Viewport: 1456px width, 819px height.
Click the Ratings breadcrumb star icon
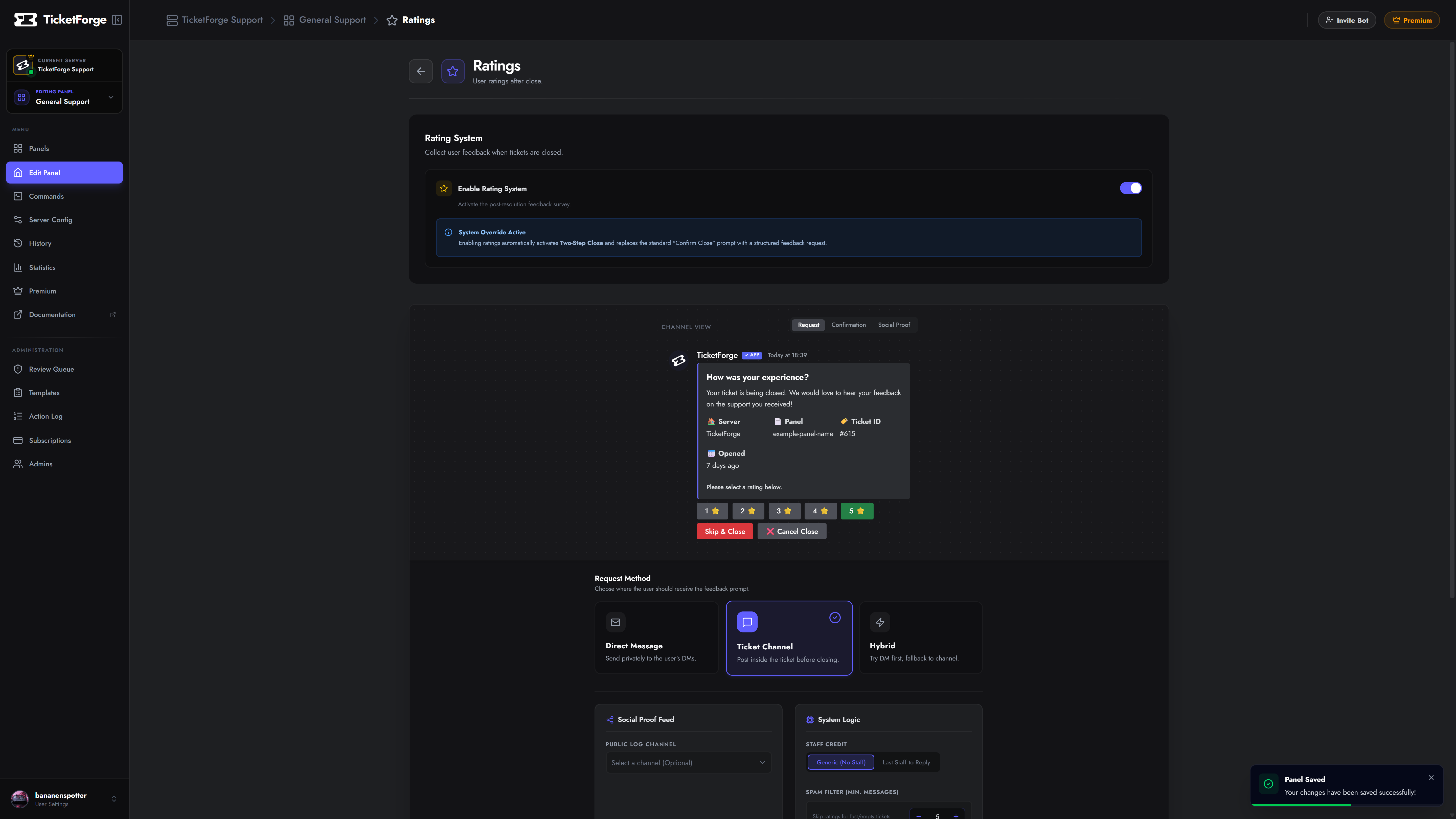392,20
